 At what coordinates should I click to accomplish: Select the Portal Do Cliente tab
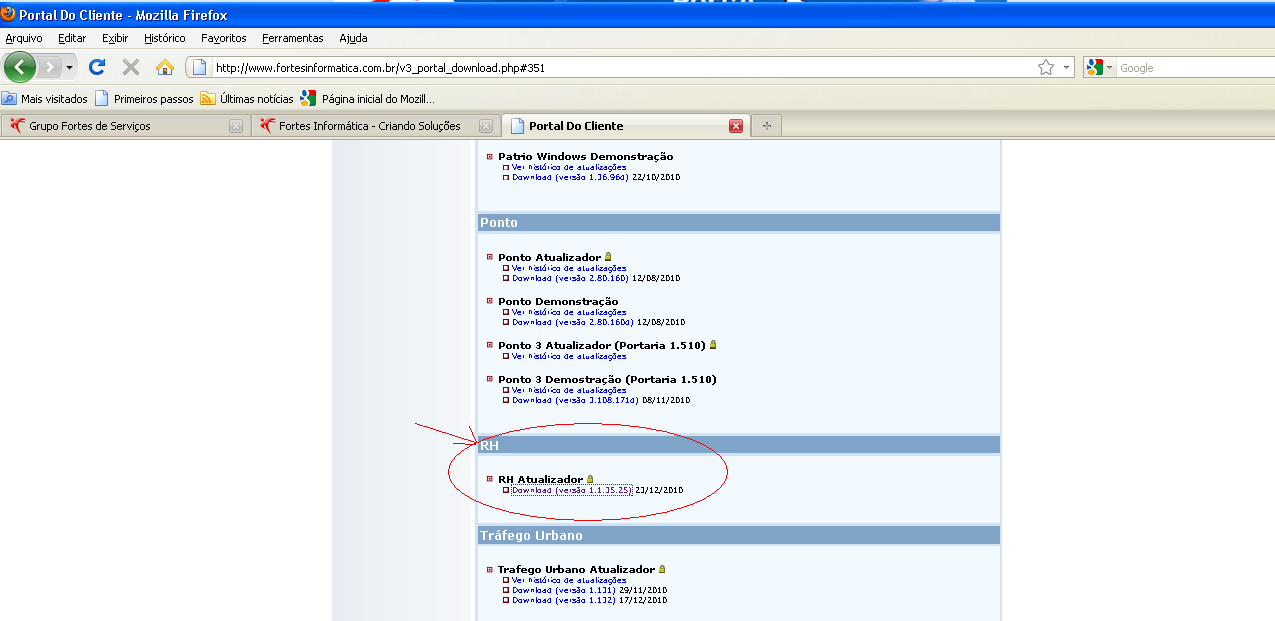pyautogui.click(x=625, y=126)
